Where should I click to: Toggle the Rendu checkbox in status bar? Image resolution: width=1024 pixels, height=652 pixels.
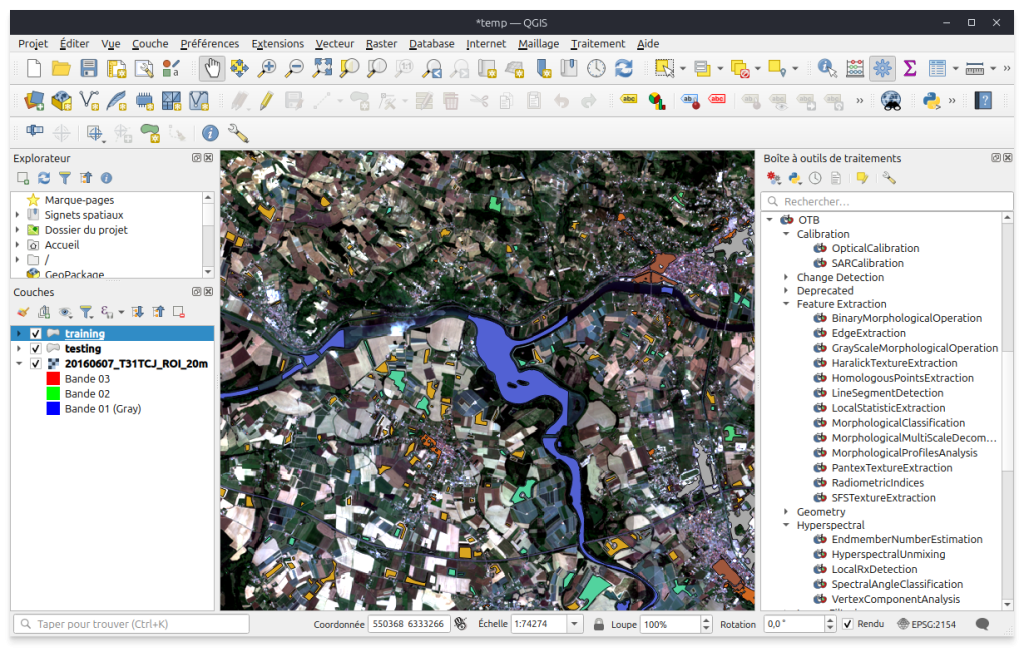848,624
